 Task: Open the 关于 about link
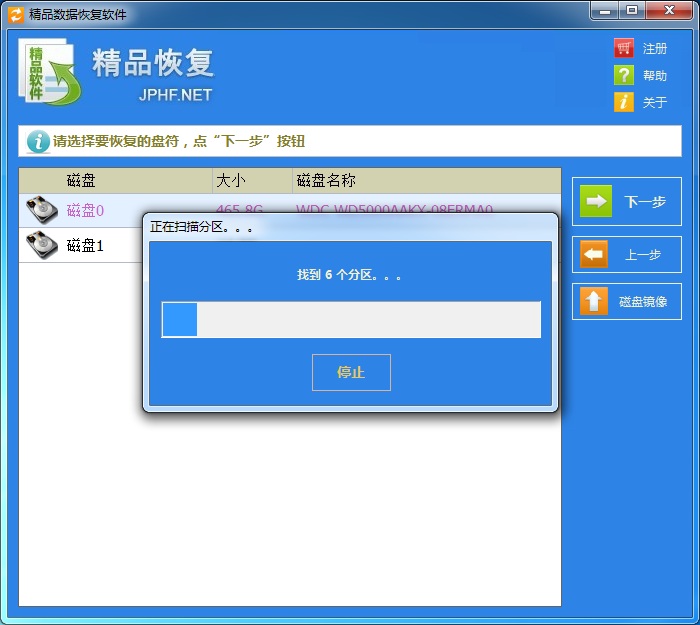point(655,103)
